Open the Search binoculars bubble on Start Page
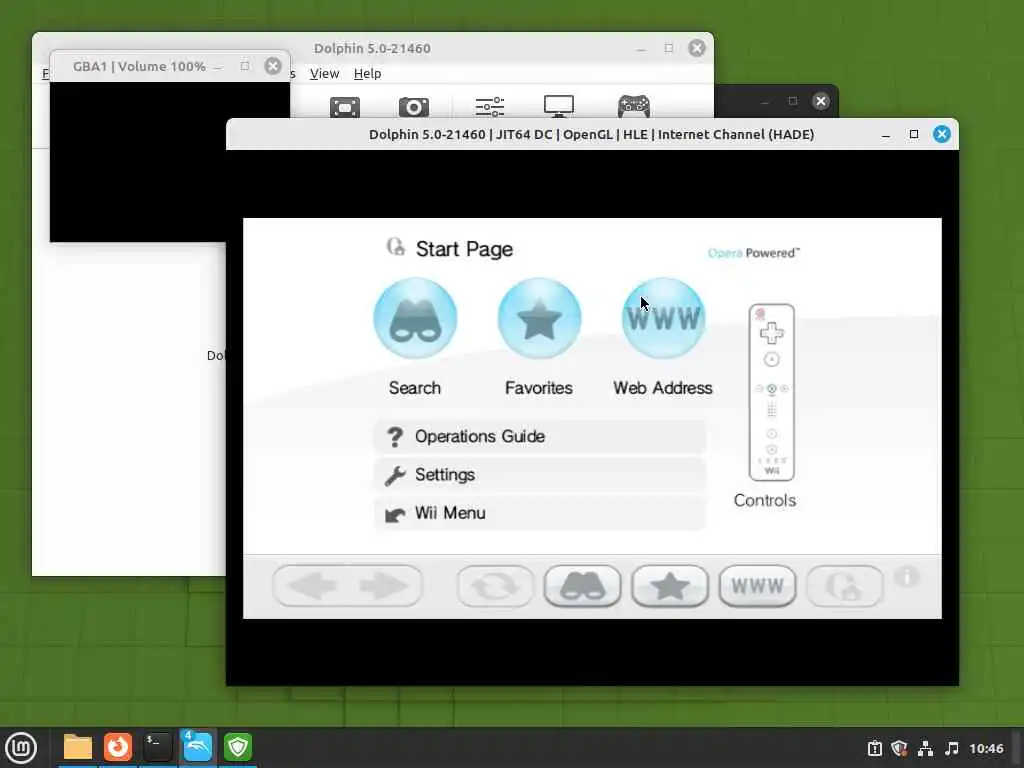This screenshot has width=1024, height=768. (x=415, y=318)
